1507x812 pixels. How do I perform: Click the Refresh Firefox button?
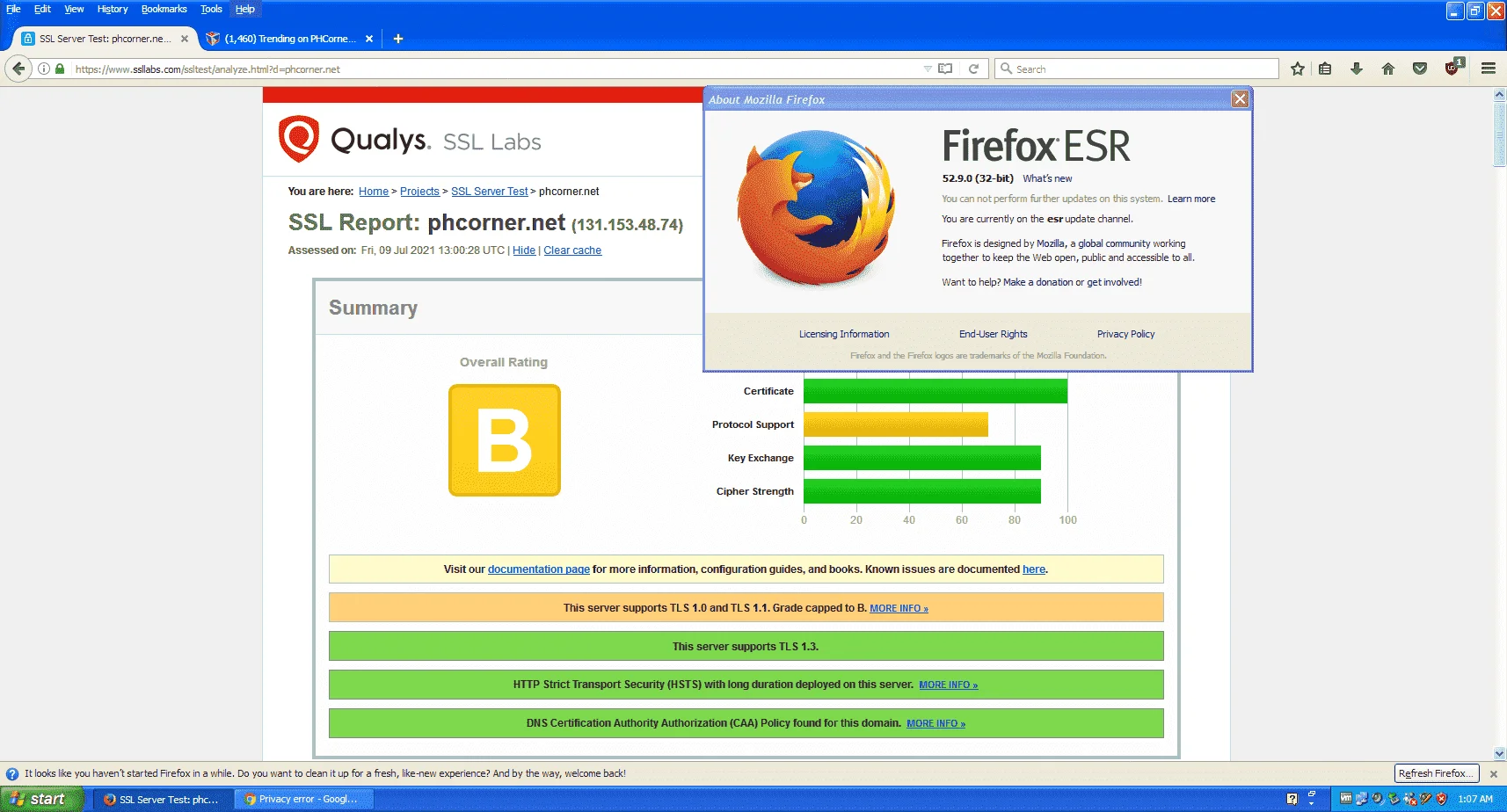click(x=1437, y=773)
